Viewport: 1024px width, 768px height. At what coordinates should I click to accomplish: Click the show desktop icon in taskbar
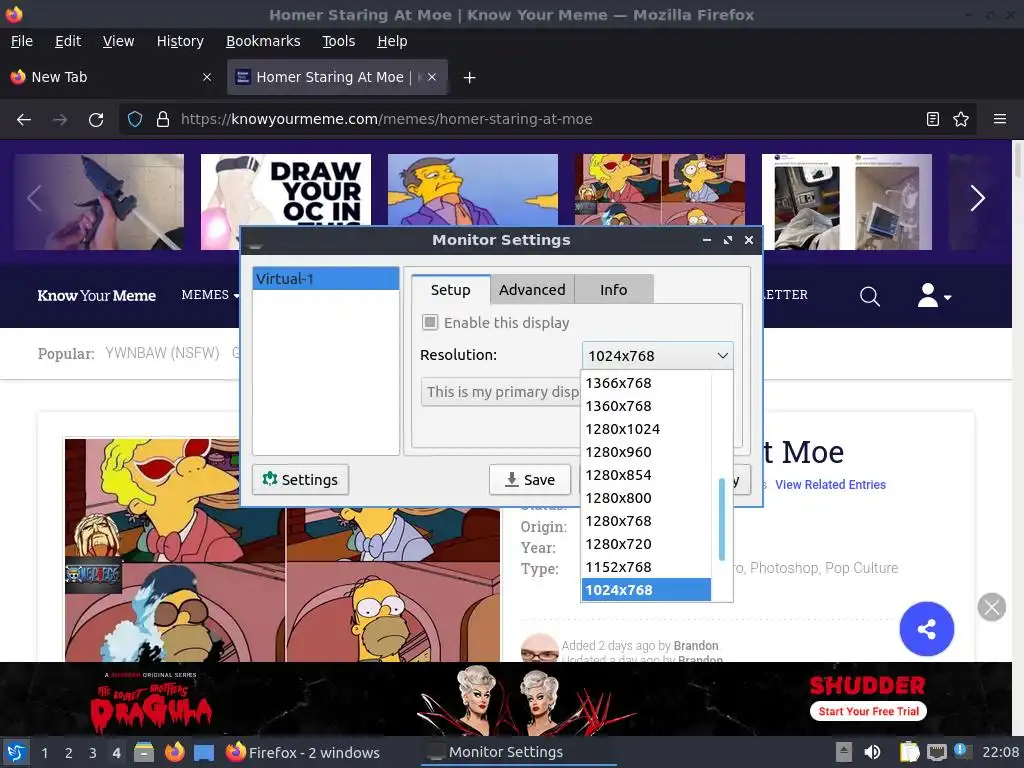pyautogui.click(x=204, y=753)
